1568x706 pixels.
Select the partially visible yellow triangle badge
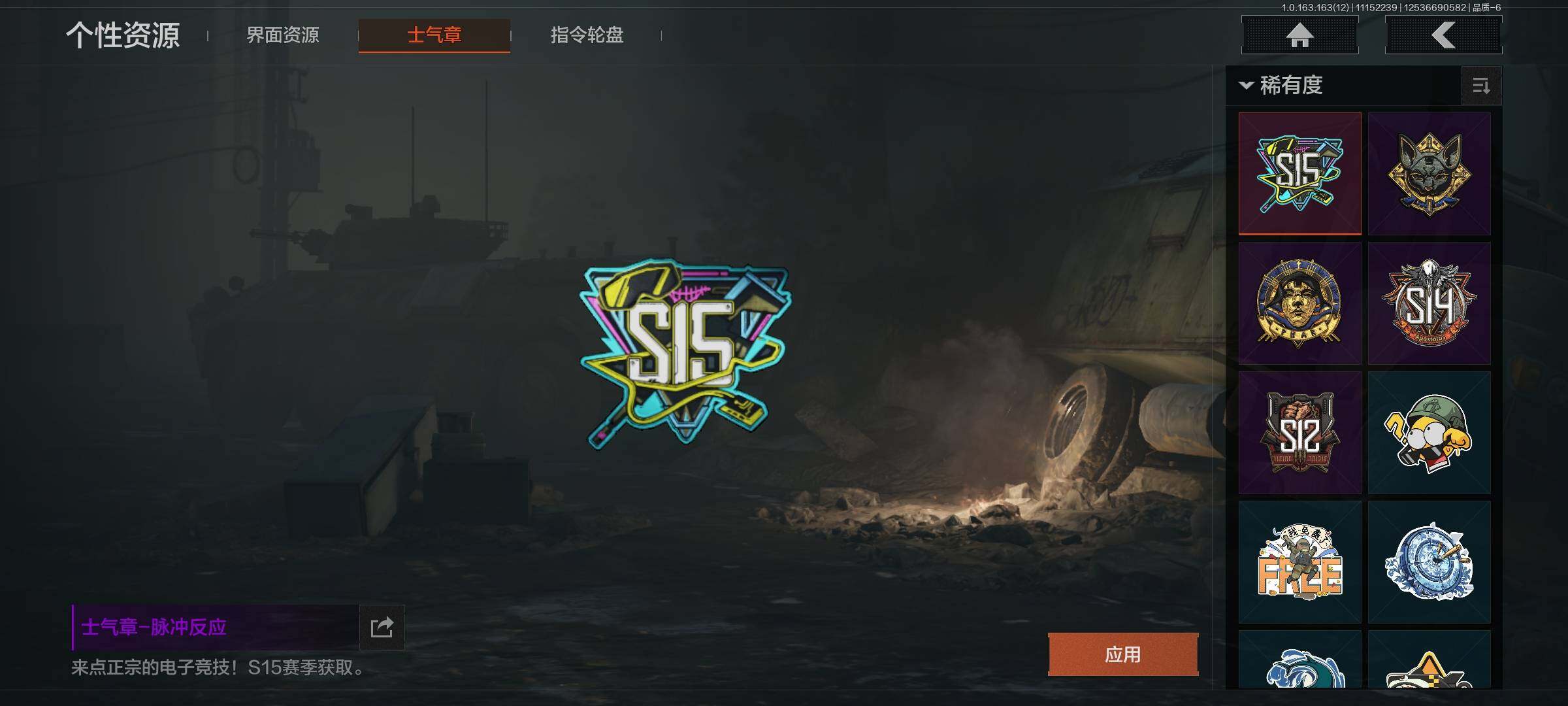click(x=1429, y=659)
